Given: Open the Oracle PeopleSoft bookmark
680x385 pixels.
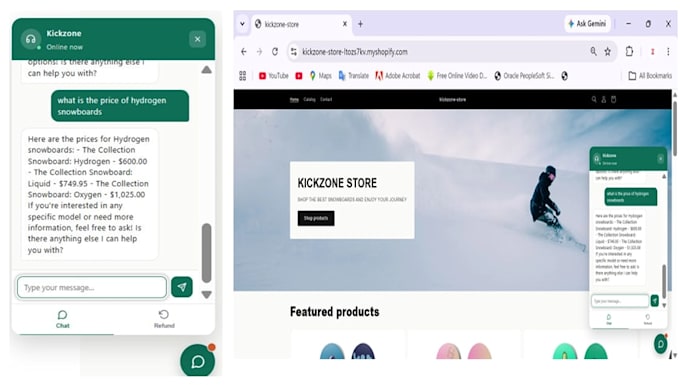Looking at the screenshot, I should 524,76.
